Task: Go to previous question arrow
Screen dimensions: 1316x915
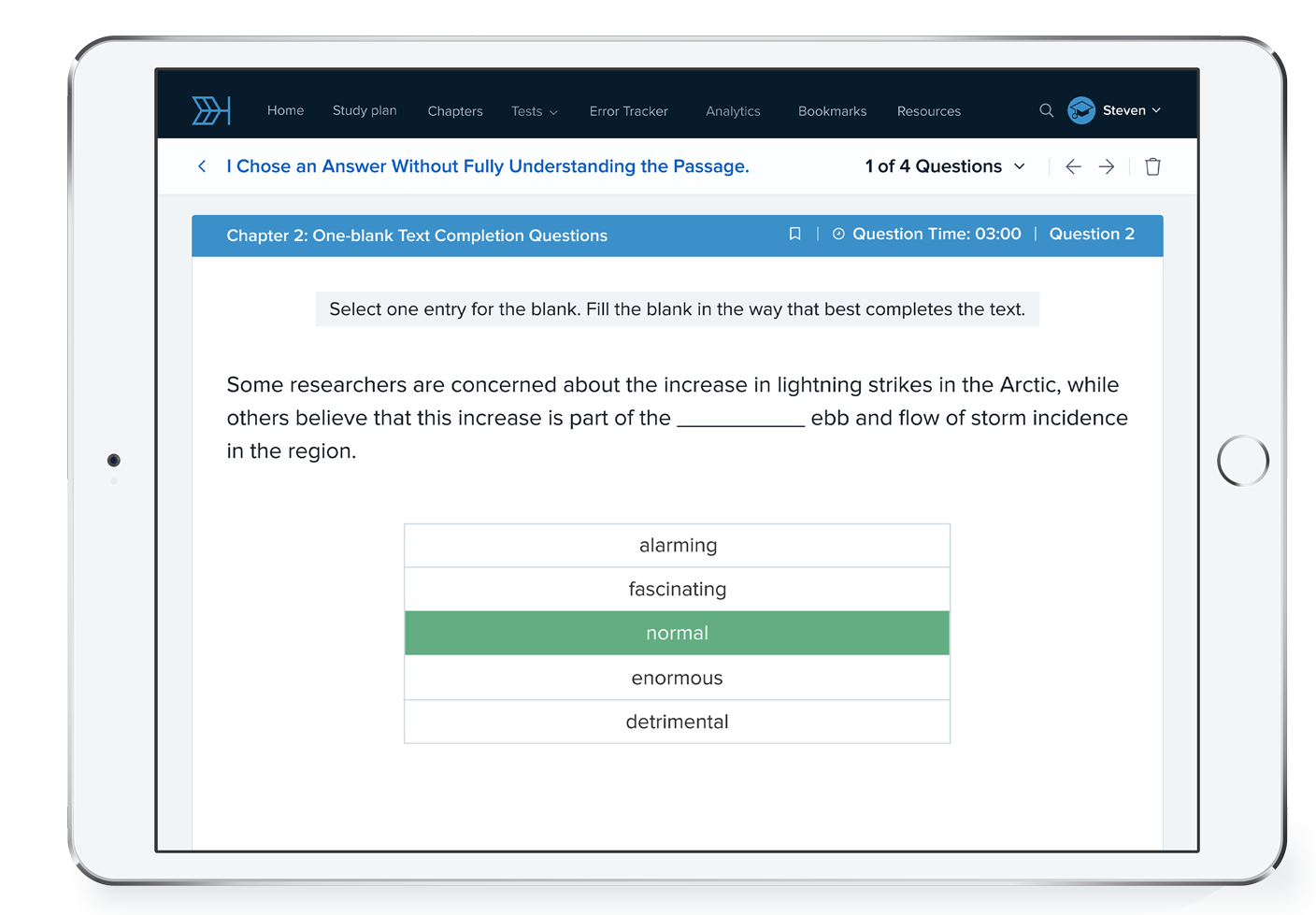Action: click(x=1073, y=166)
